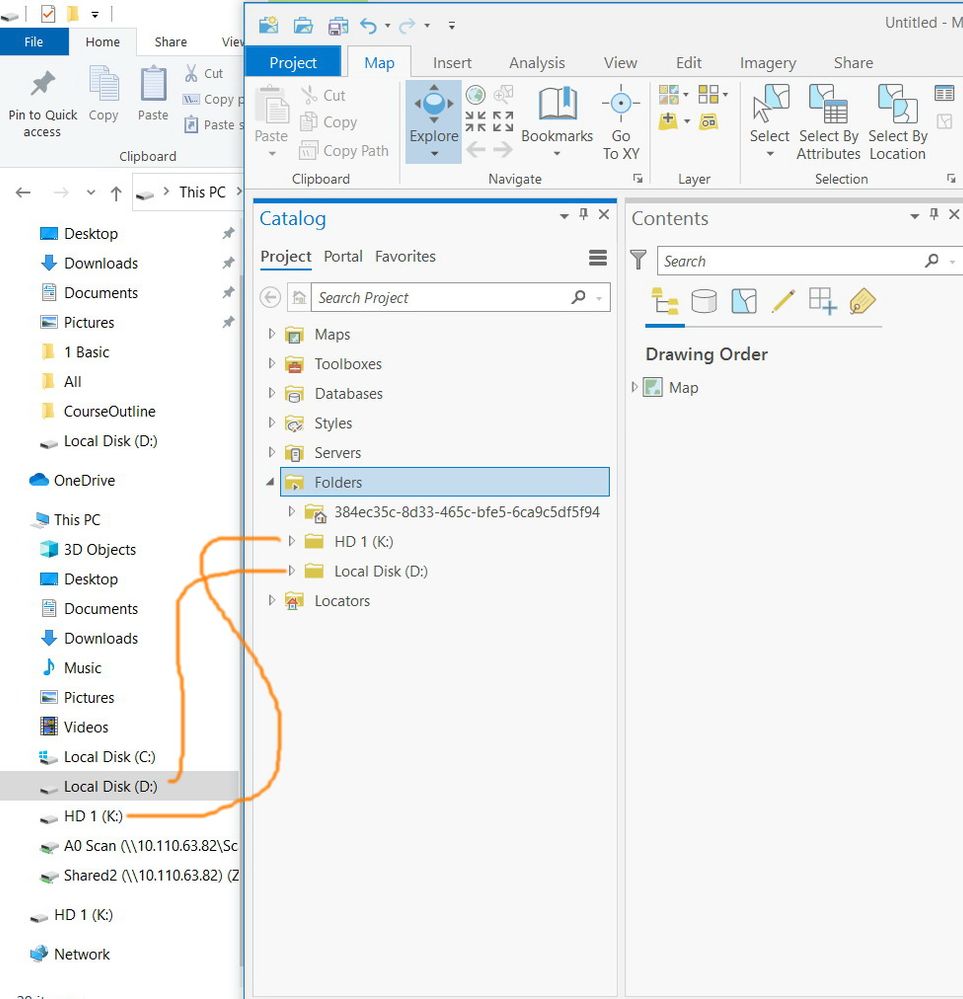This screenshot has width=963, height=999.
Task: Expand the Locators node
Action: (x=272, y=600)
